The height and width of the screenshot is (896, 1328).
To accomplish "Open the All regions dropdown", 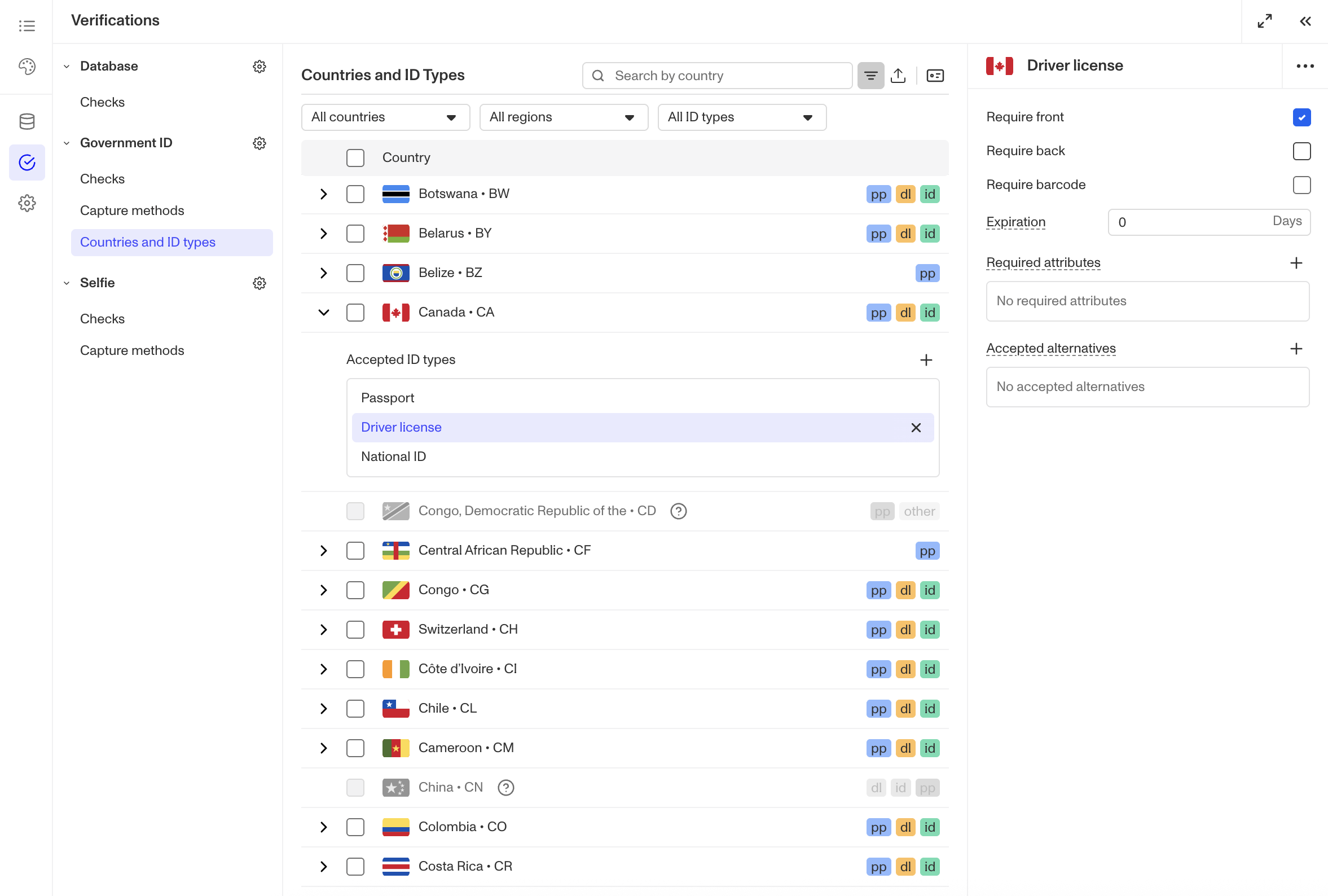I will [x=563, y=117].
